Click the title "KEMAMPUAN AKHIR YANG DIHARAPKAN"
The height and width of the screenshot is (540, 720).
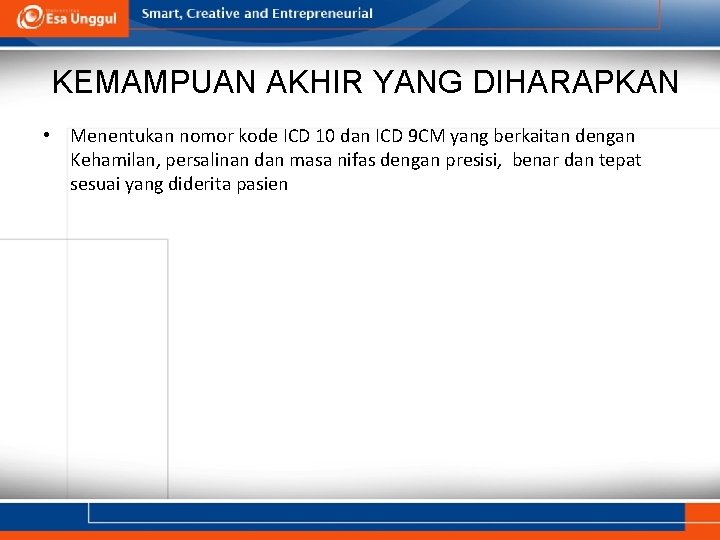[x=365, y=82]
